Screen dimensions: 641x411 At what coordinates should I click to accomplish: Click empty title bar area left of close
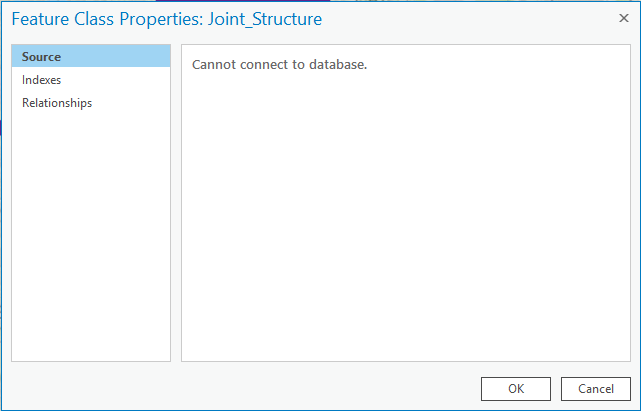tap(470, 19)
